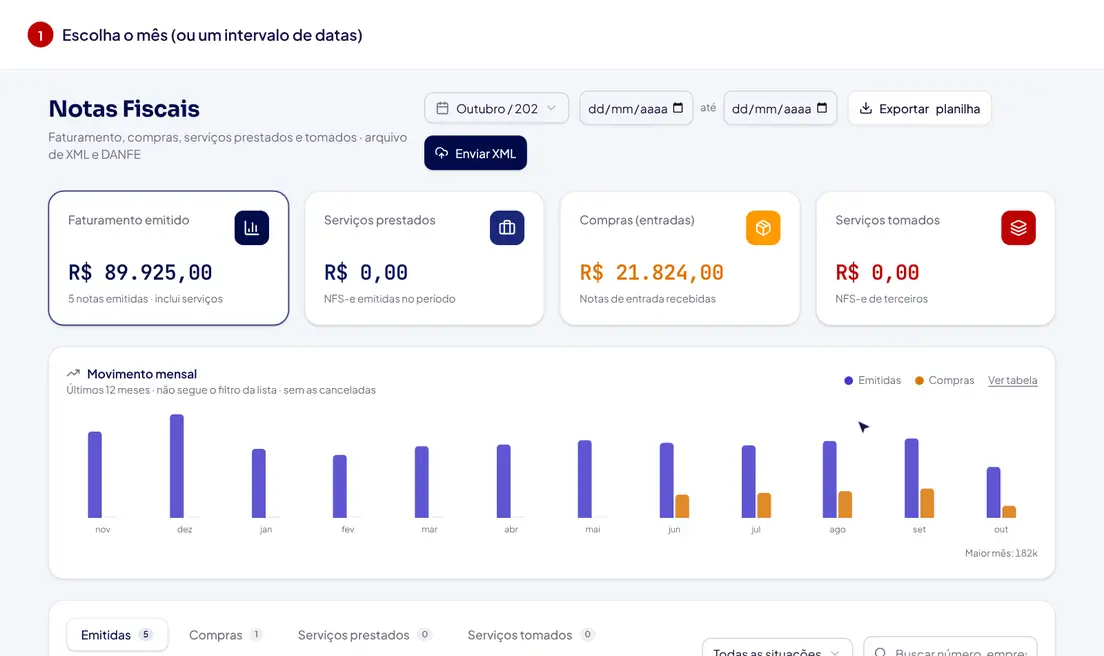Click the purple Emitidas bar for nov

[95, 475]
